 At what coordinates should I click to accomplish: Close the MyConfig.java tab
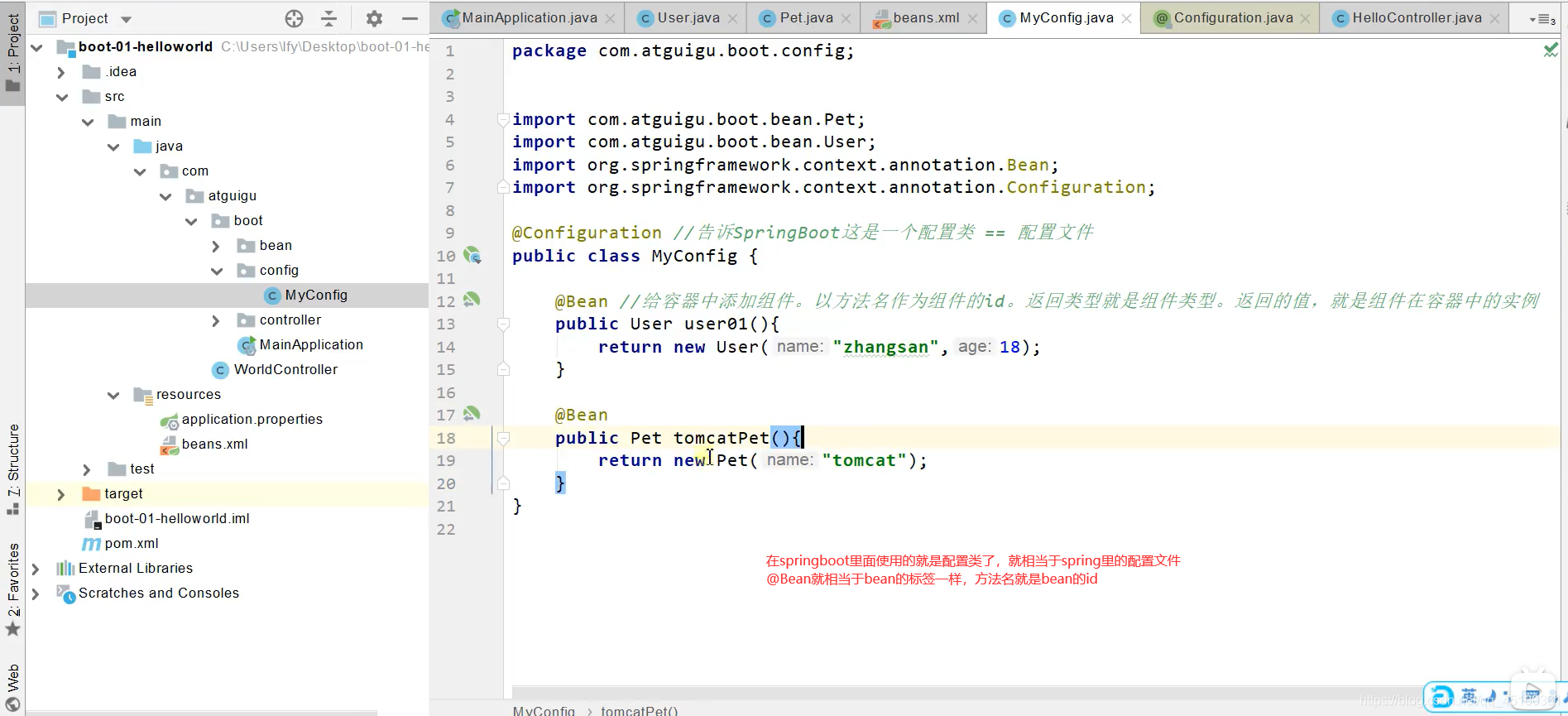coord(1126,18)
